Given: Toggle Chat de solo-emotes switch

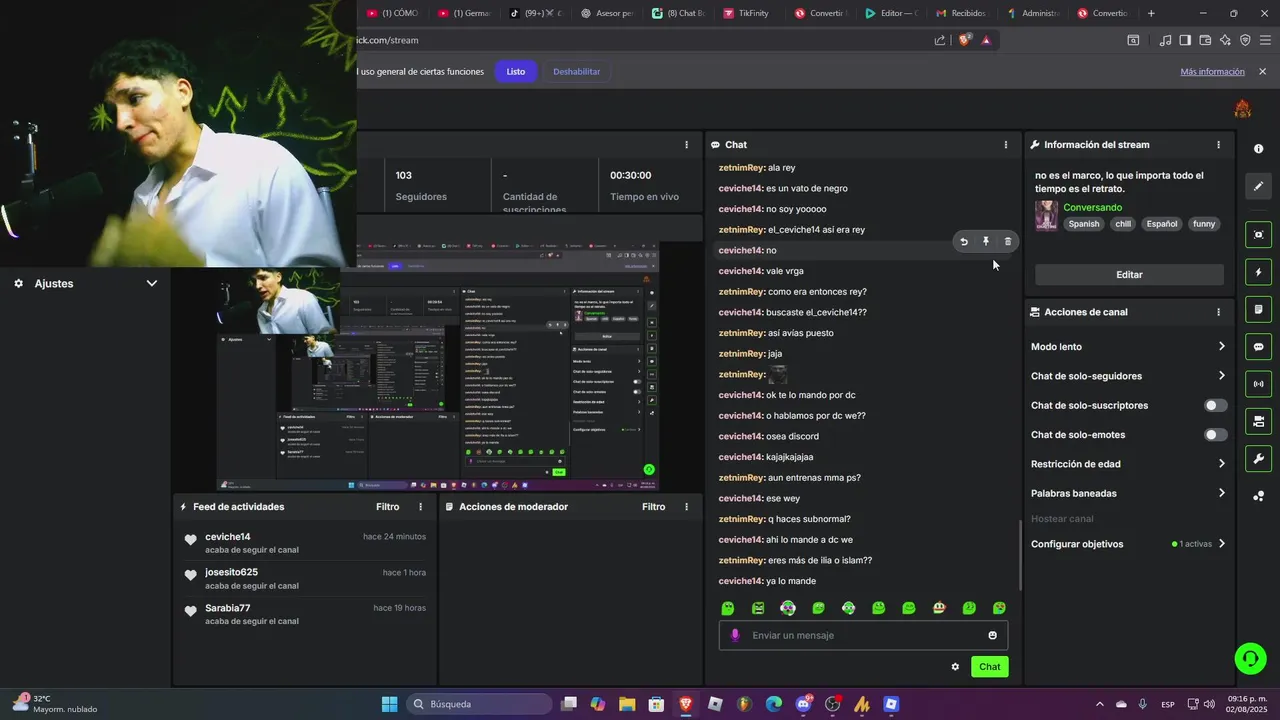Looking at the screenshot, I should tap(1215, 435).
